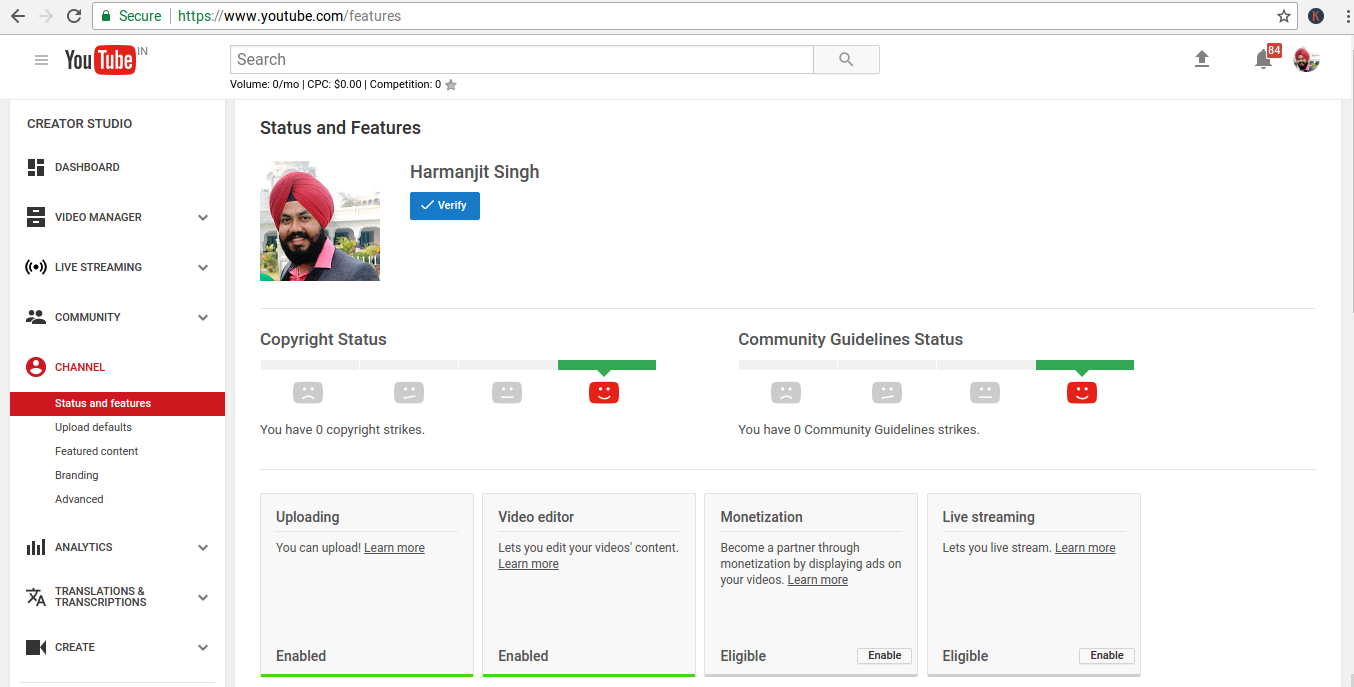Open the account avatar menu
The width and height of the screenshot is (1354, 687).
click(1306, 60)
